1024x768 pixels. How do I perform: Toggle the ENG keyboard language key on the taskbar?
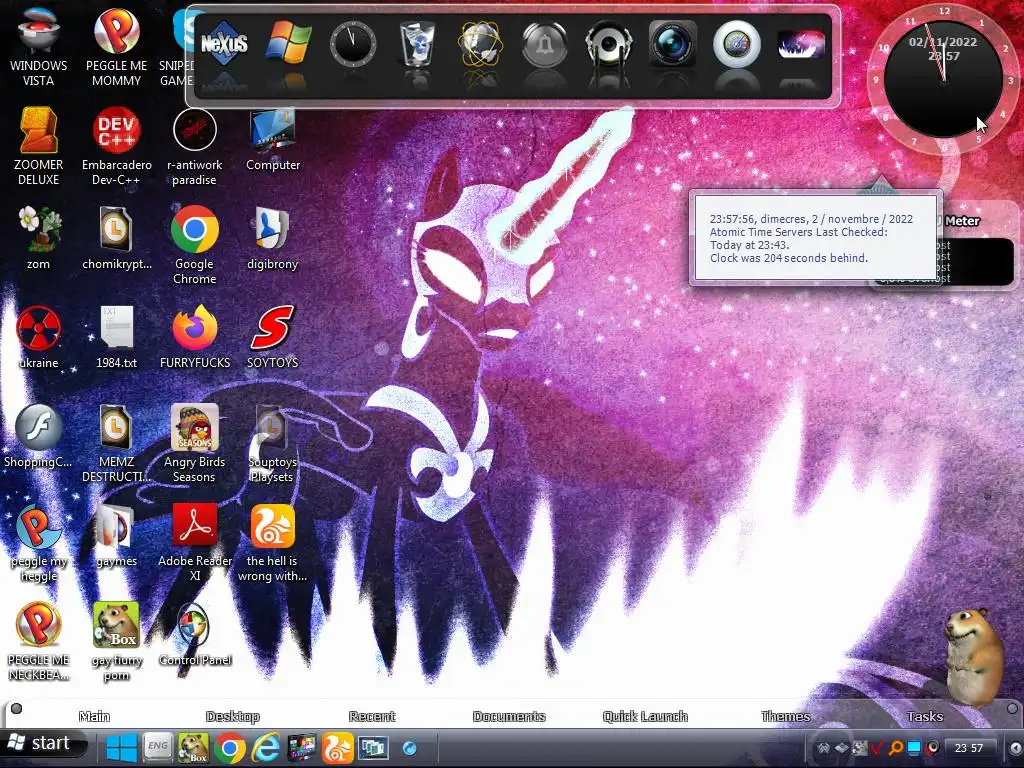point(157,748)
